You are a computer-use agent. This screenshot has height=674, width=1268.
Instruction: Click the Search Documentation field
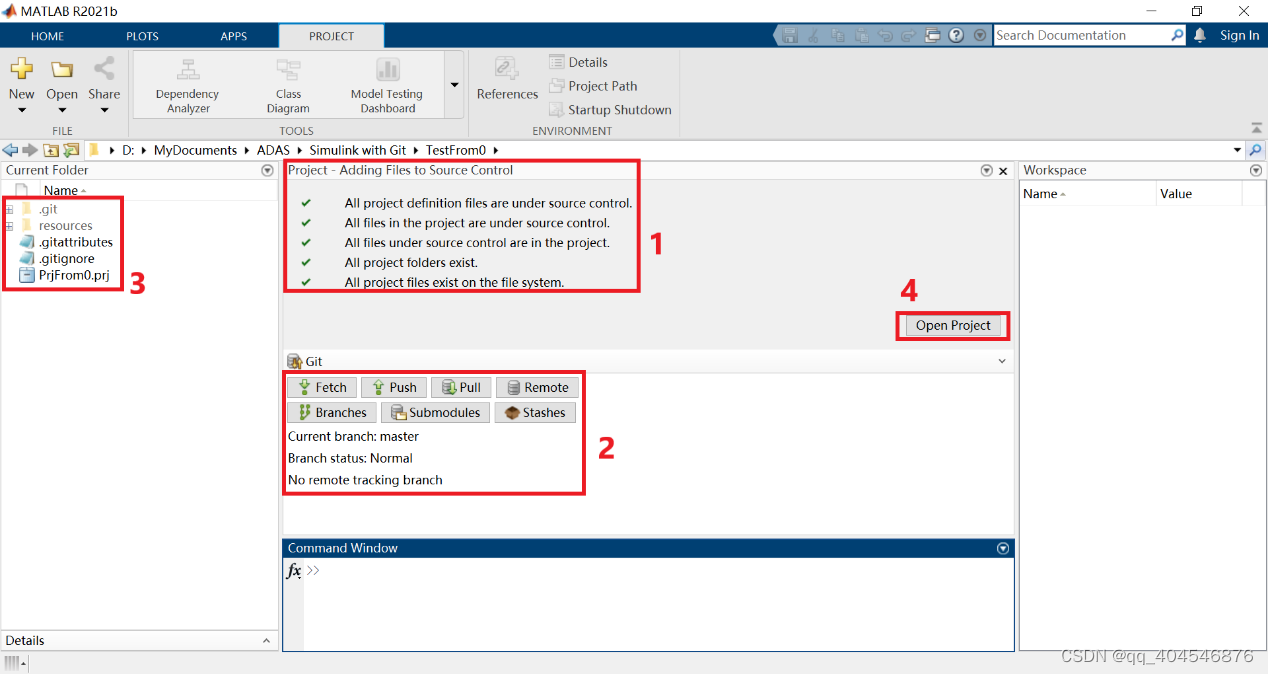click(x=1081, y=35)
